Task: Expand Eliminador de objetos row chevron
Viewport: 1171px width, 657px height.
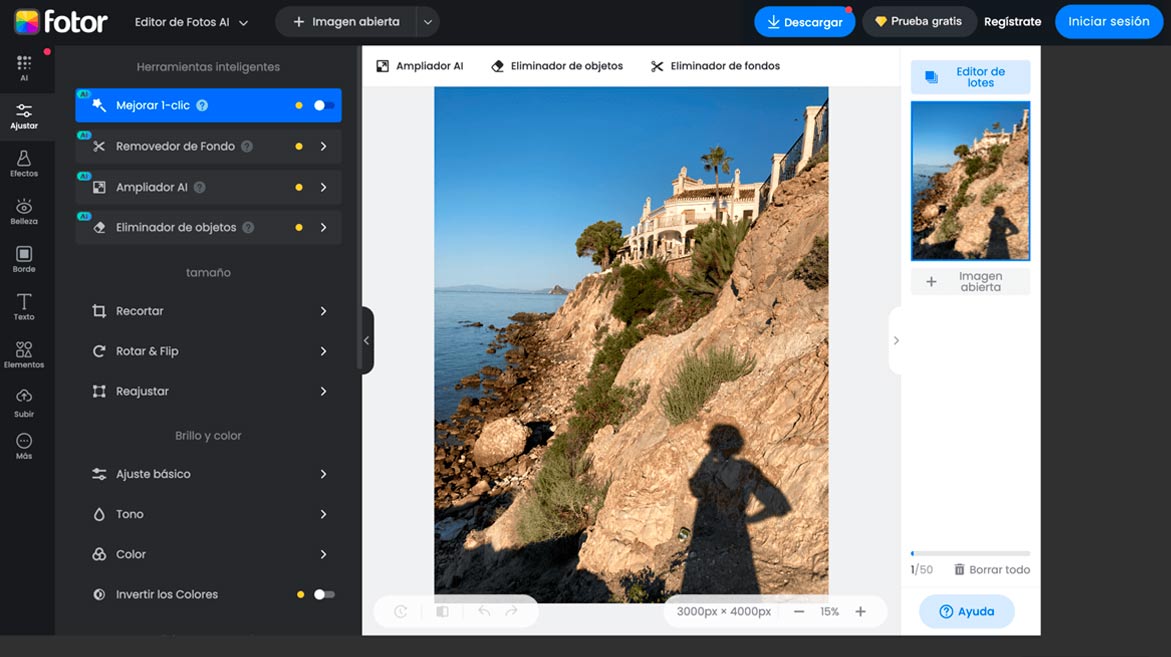Action: tap(323, 228)
